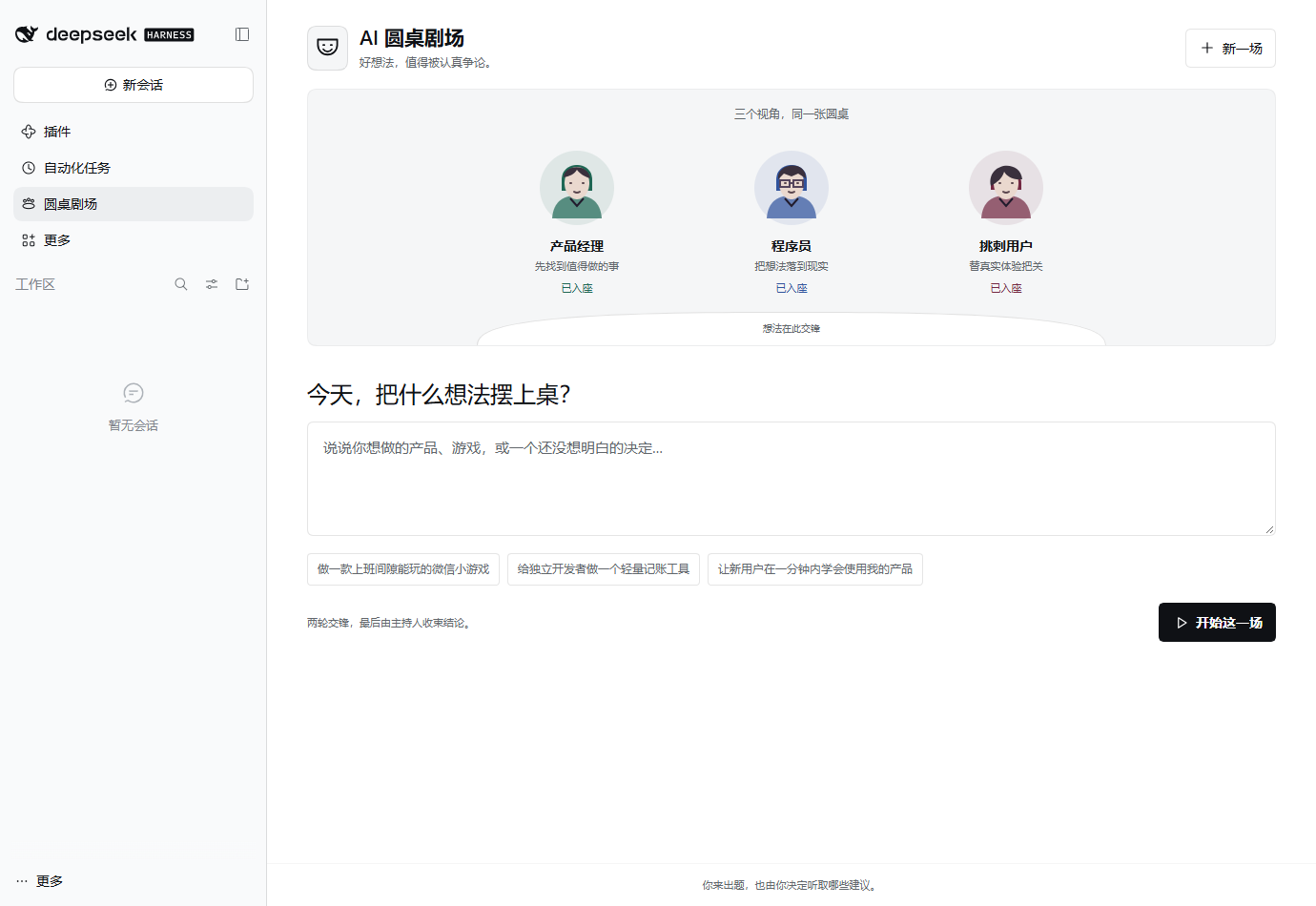Click the HARNESS badge beside the logo
This screenshot has height=906, width=1316.
tap(169, 35)
